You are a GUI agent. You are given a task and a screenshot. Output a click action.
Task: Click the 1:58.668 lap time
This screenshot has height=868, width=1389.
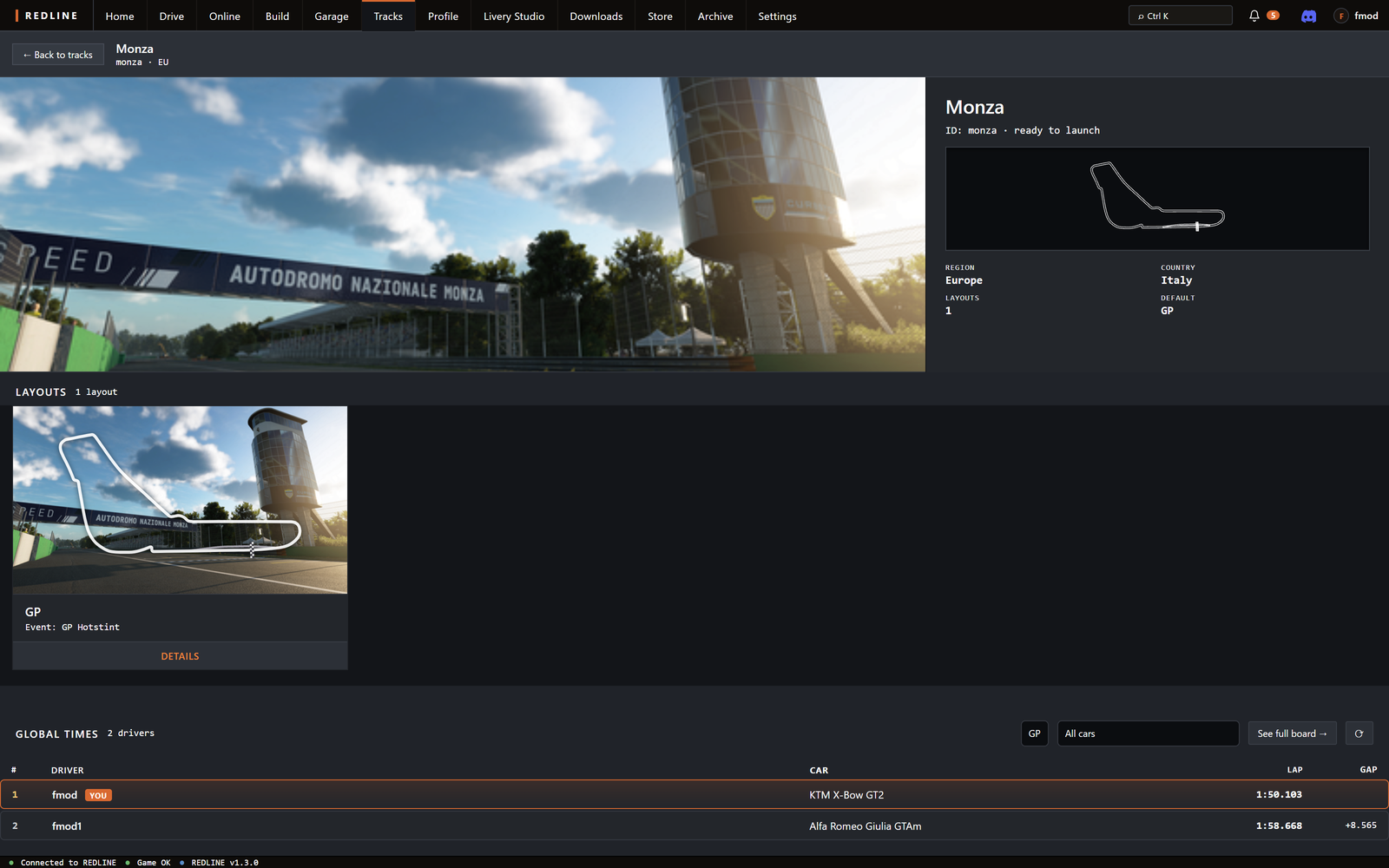click(1279, 826)
